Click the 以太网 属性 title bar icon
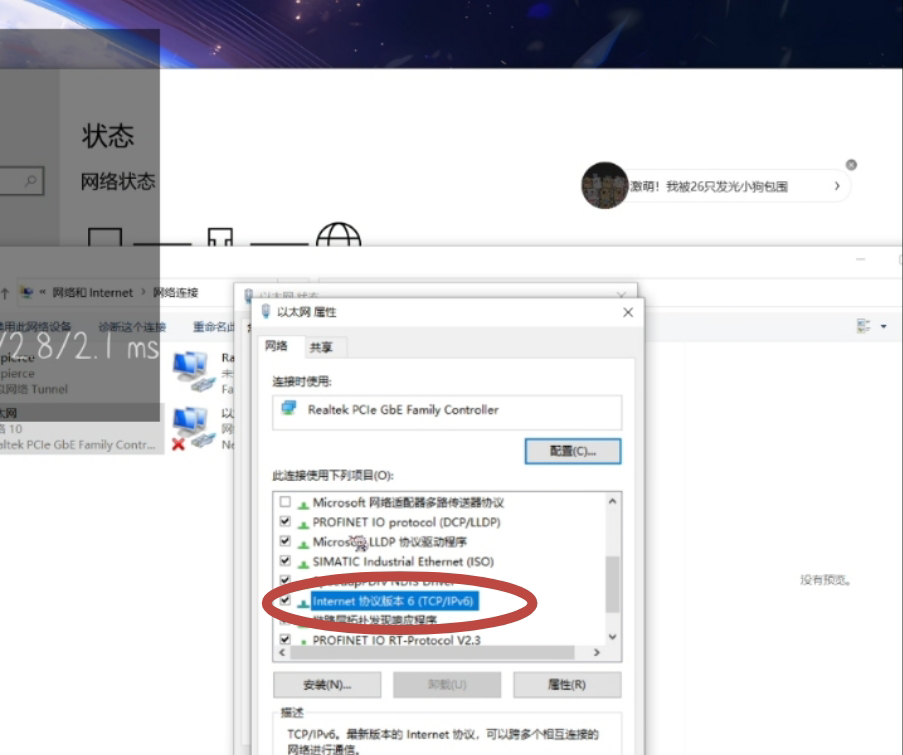The height and width of the screenshot is (755, 903). 266,312
